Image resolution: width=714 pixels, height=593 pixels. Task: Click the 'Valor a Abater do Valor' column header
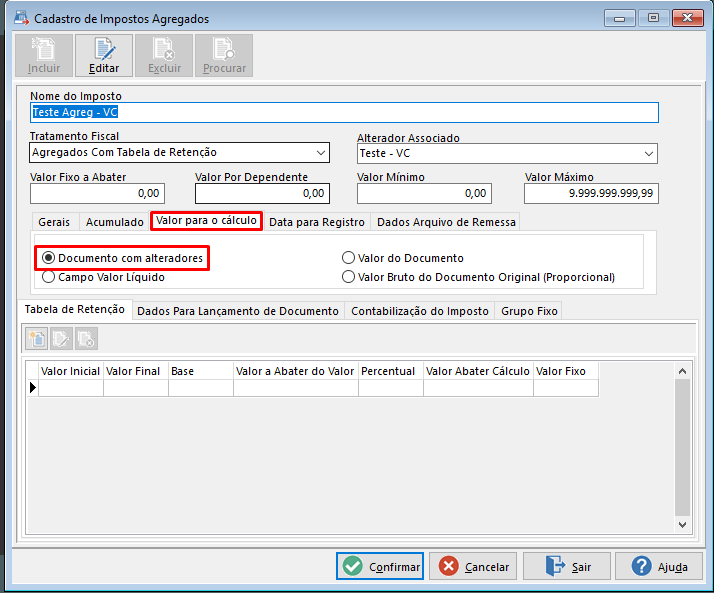pyautogui.click(x=296, y=371)
